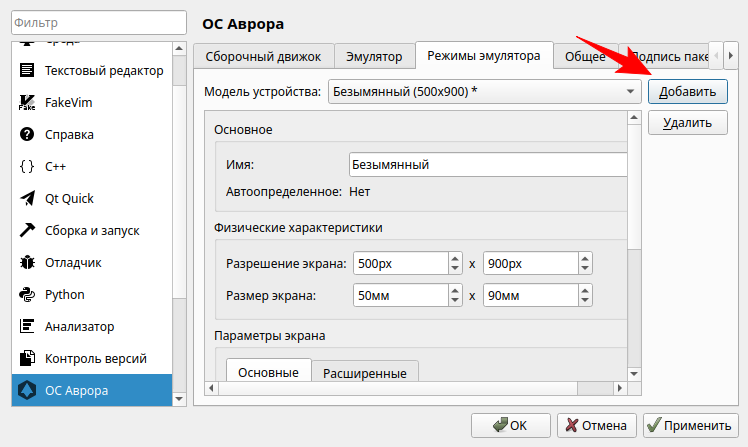The height and width of the screenshot is (447, 748).
Task: Click the 90мм screen height field
Action: pyautogui.click(x=530, y=295)
